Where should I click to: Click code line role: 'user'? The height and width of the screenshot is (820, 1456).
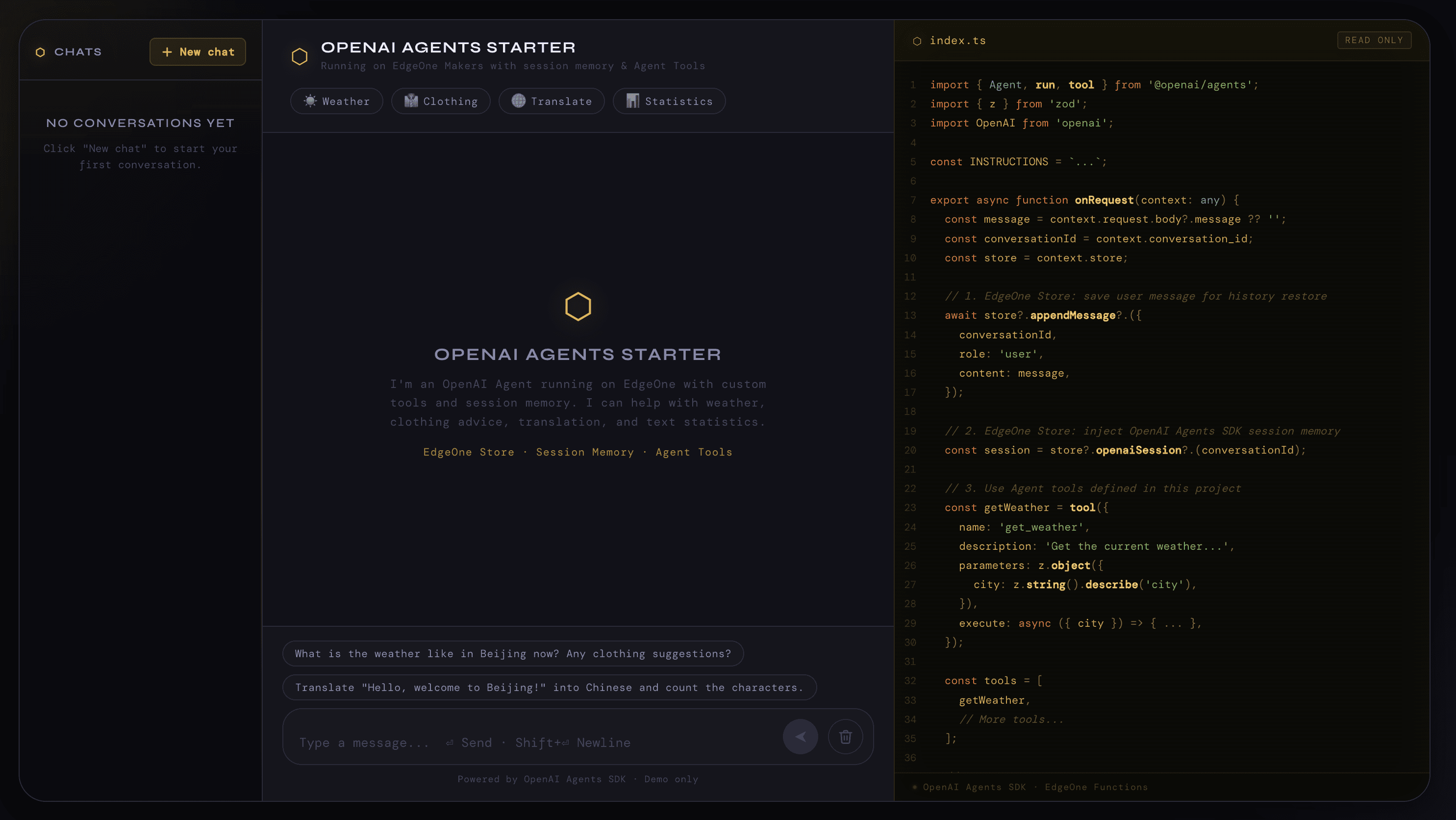(x=1001, y=354)
